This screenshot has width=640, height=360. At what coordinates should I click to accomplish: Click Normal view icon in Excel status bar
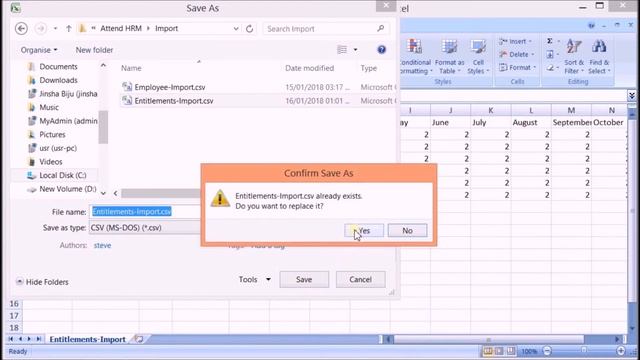[x=488, y=351]
